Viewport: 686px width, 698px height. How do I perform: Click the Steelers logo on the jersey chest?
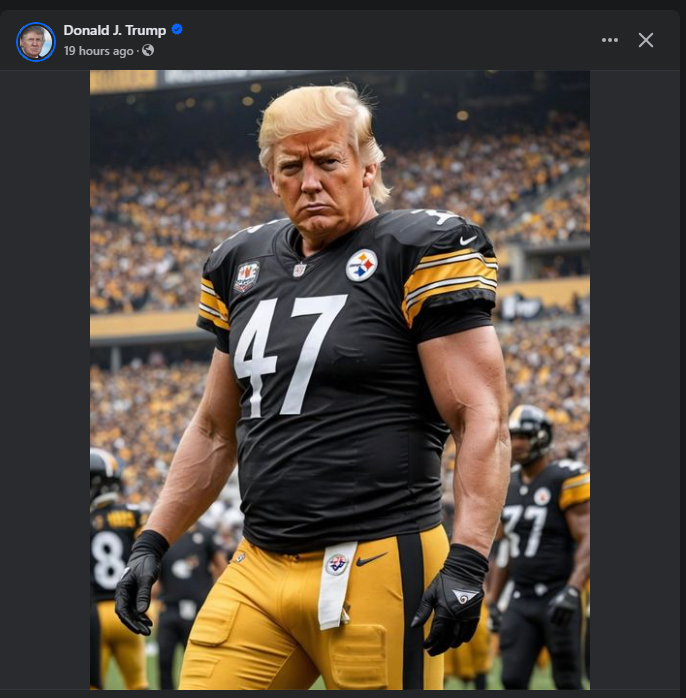point(361,265)
